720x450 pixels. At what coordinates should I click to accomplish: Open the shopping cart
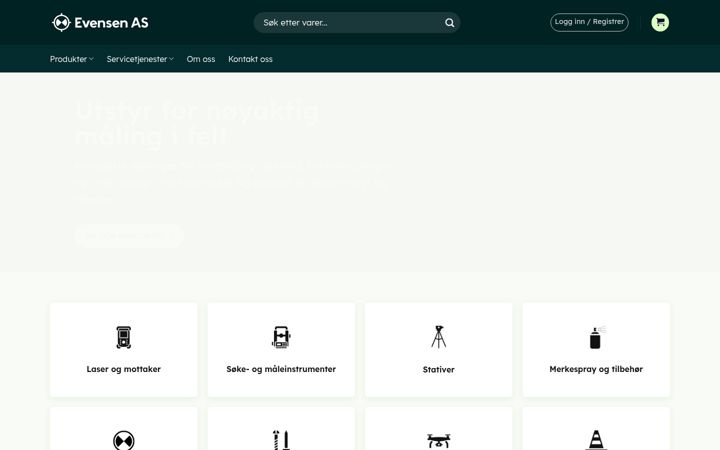tap(660, 22)
